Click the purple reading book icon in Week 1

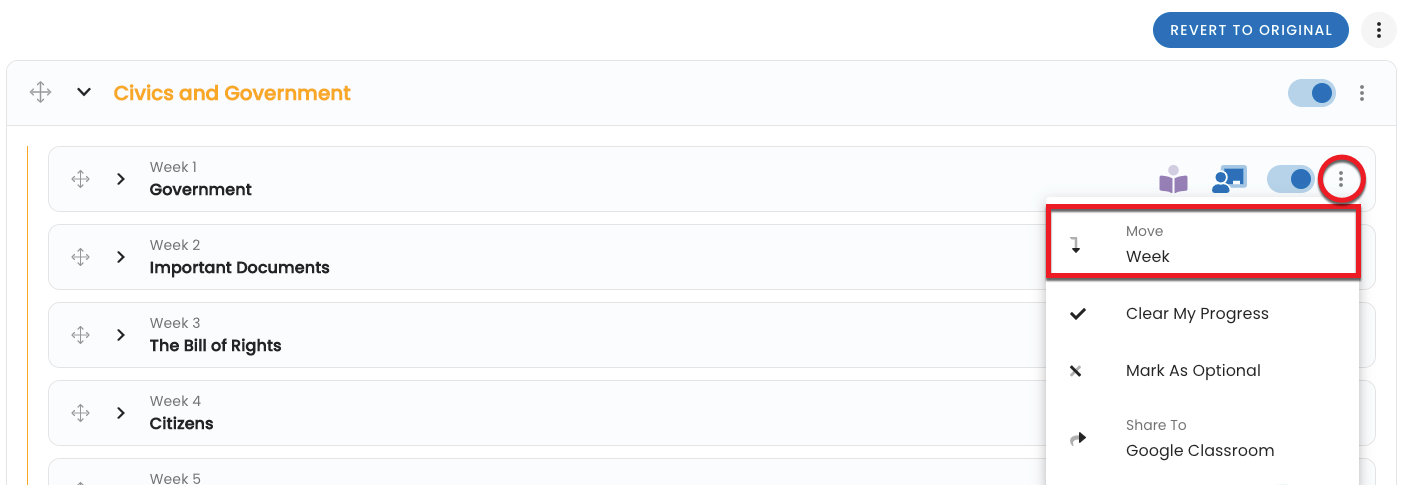point(1173,180)
